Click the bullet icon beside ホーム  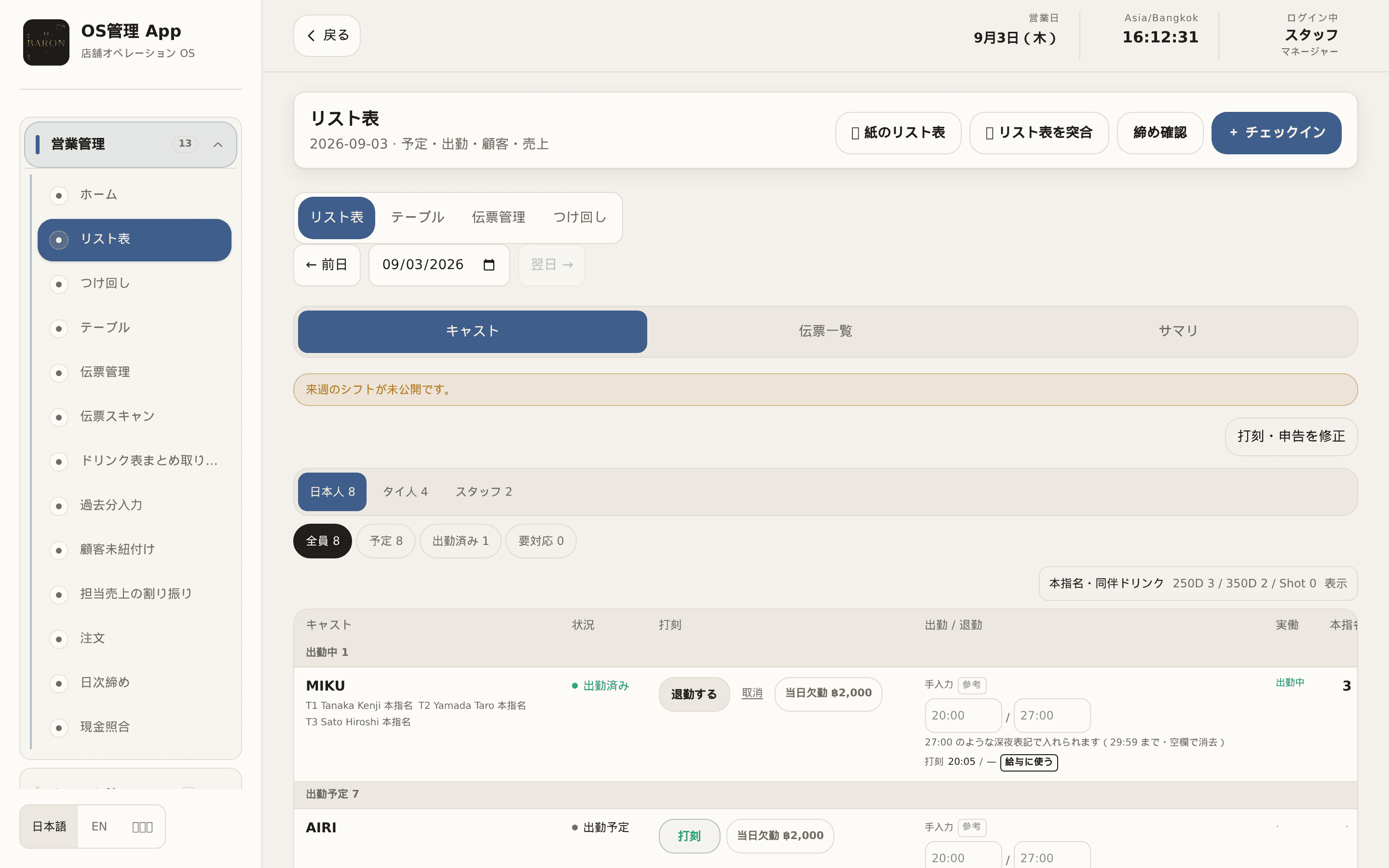tap(58, 196)
